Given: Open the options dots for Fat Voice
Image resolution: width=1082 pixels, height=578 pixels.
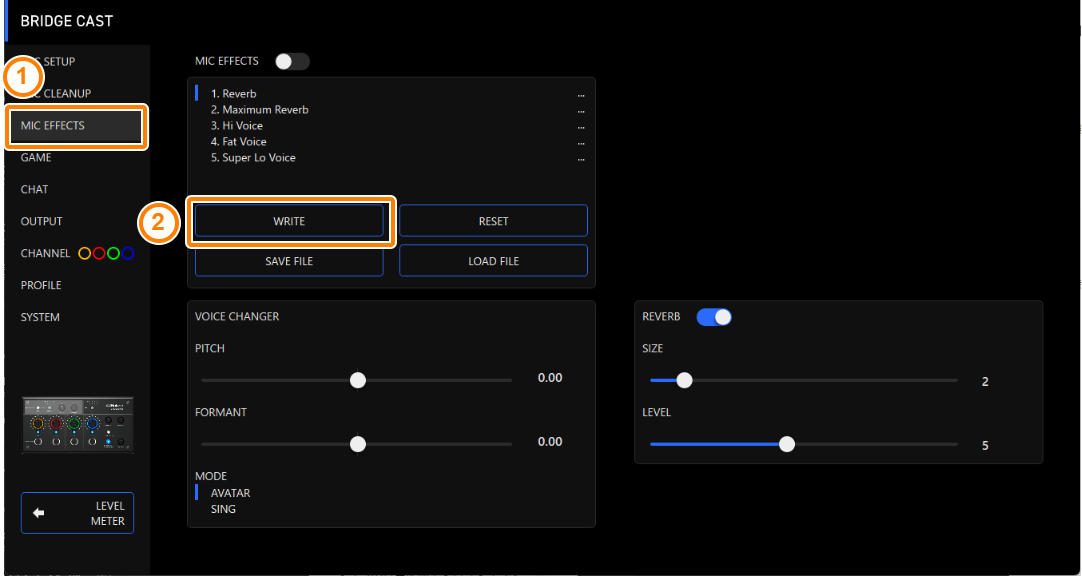Looking at the screenshot, I should [581, 143].
